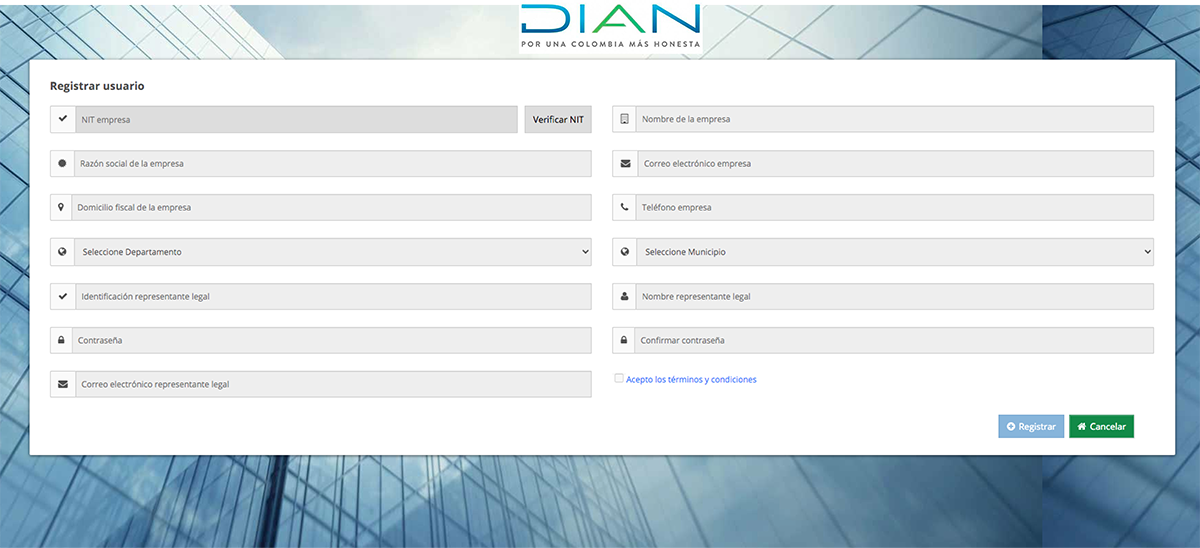Click the checkmark icon beside NIT empresa
This screenshot has height=548, width=1200.
[63, 119]
